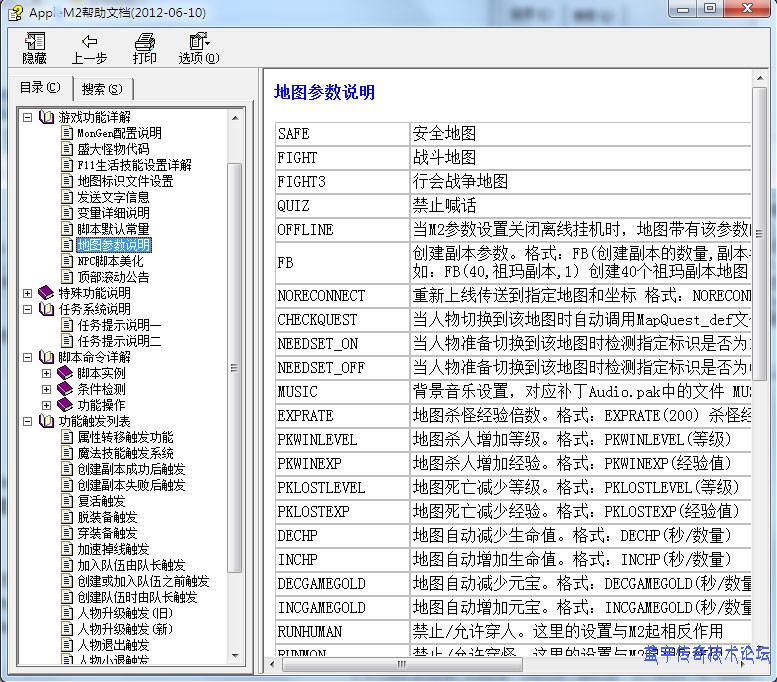The height and width of the screenshot is (682, 777).
Task: Select the 任务提示说明二 topic
Action: pos(119,341)
